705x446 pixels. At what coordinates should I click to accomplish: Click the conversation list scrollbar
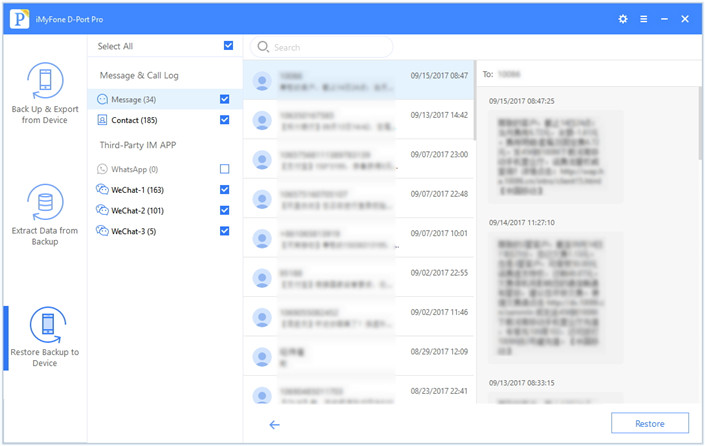click(474, 100)
